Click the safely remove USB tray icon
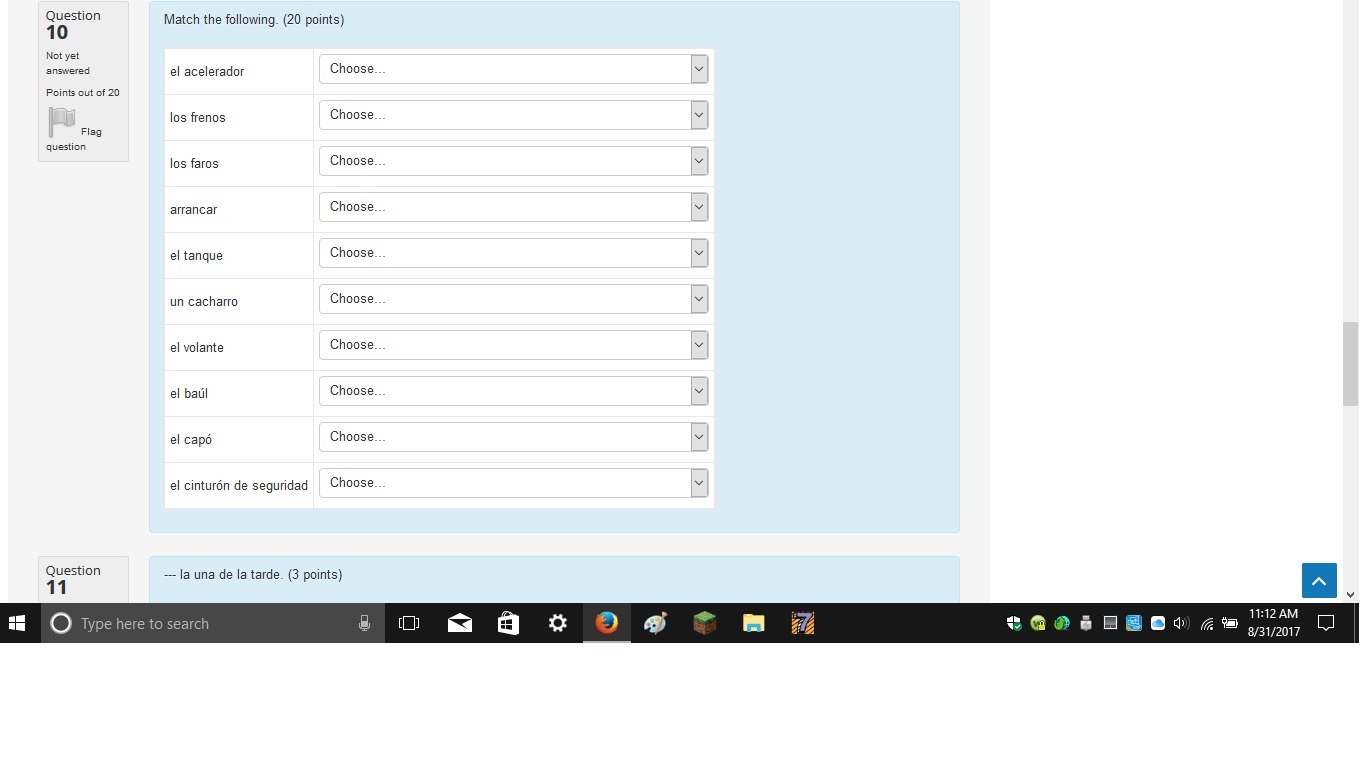 pos(1086,623)
